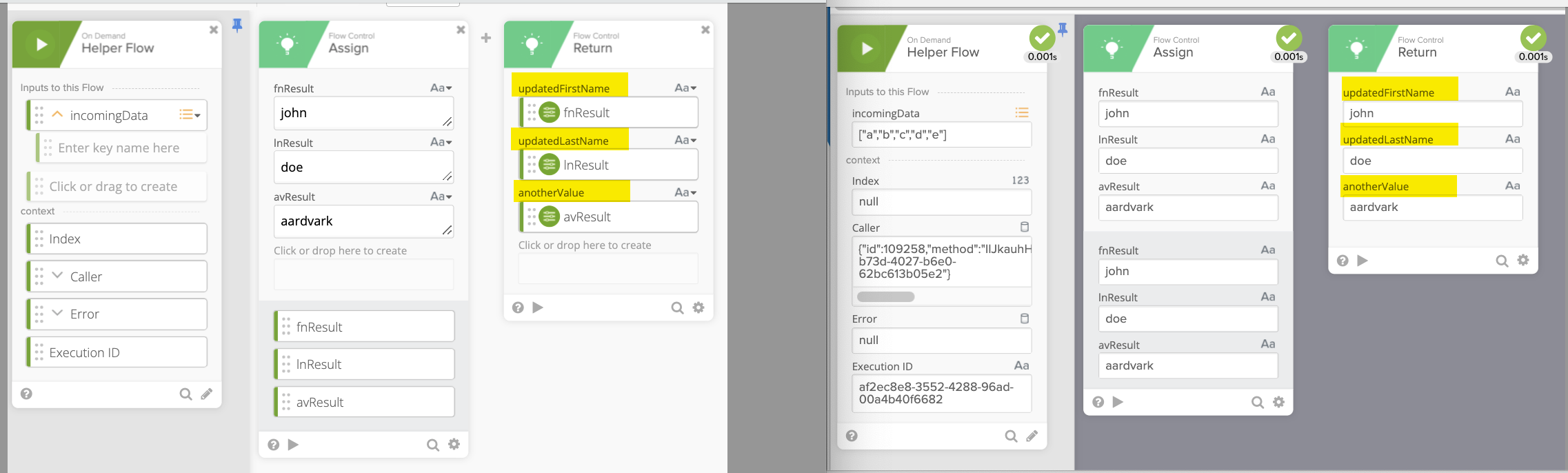This screenshot has width=1568, height=473.
Task: Open the Aa type dropdown for editor anotherValue
Action: tap(685, 192)
